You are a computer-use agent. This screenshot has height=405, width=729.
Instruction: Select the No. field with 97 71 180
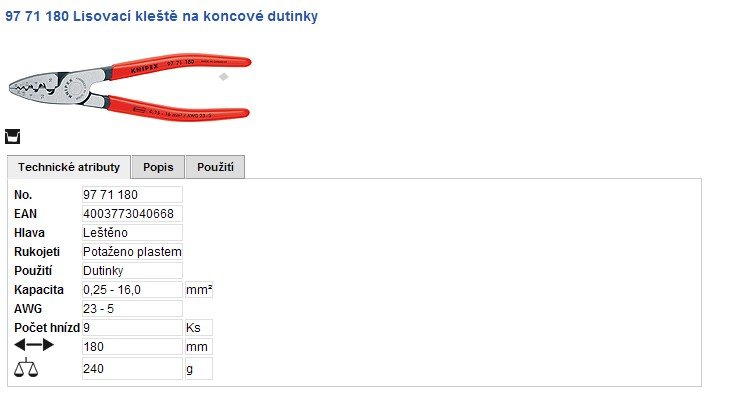click(132, 195)
